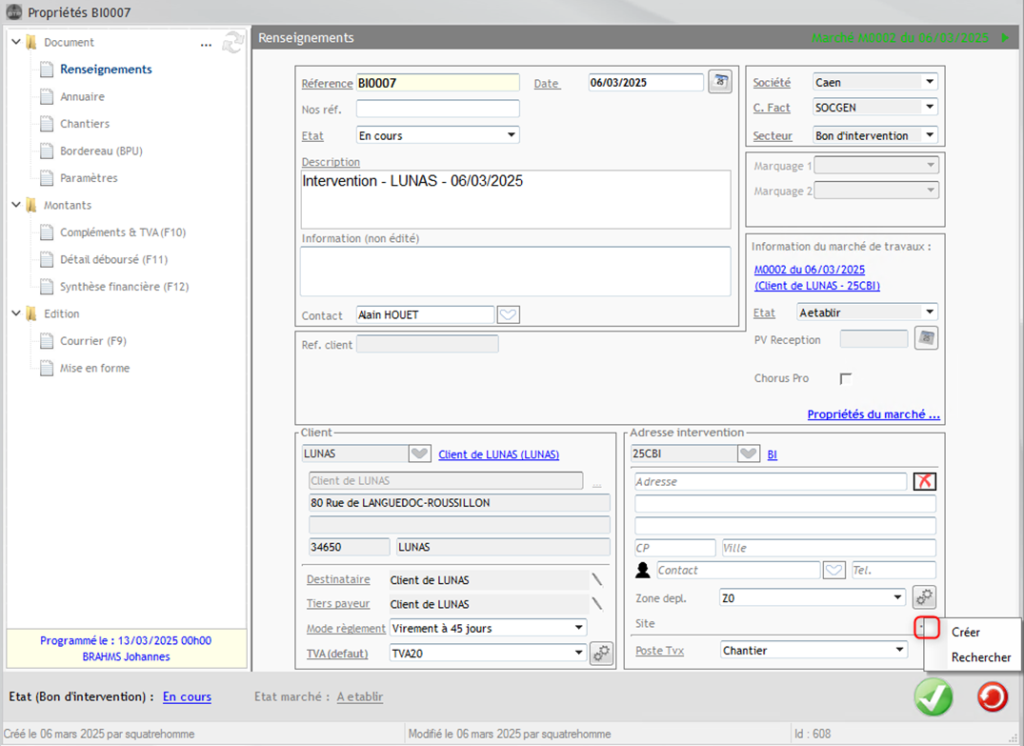
Task: Open the Propriétés du marché link
Action: coord(873,414)
